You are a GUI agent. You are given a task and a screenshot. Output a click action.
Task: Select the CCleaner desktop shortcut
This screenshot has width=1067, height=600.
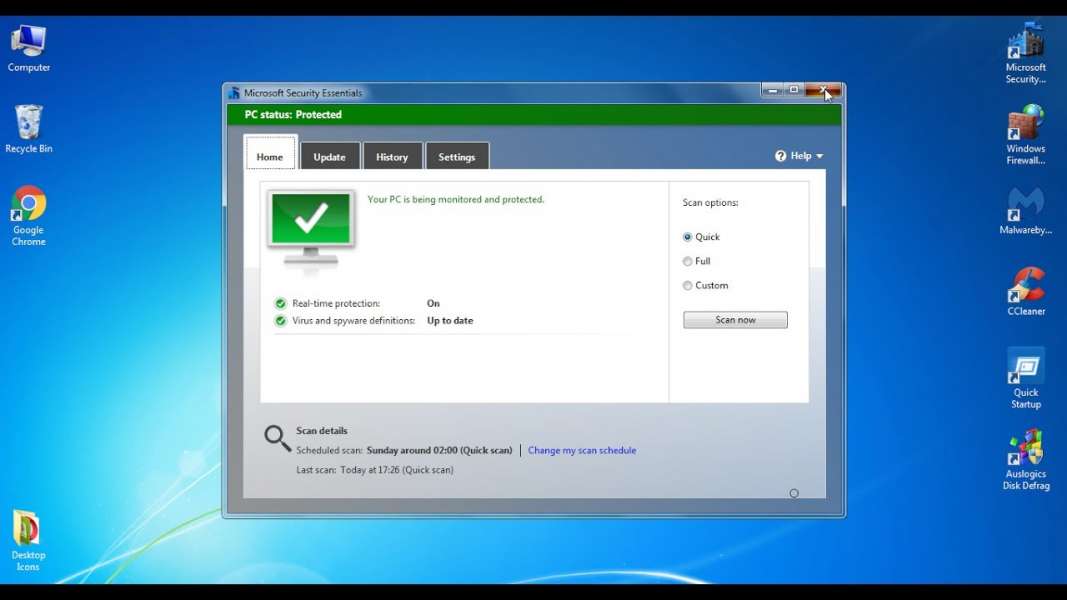pyautogui.click(x=1026, y=291)
